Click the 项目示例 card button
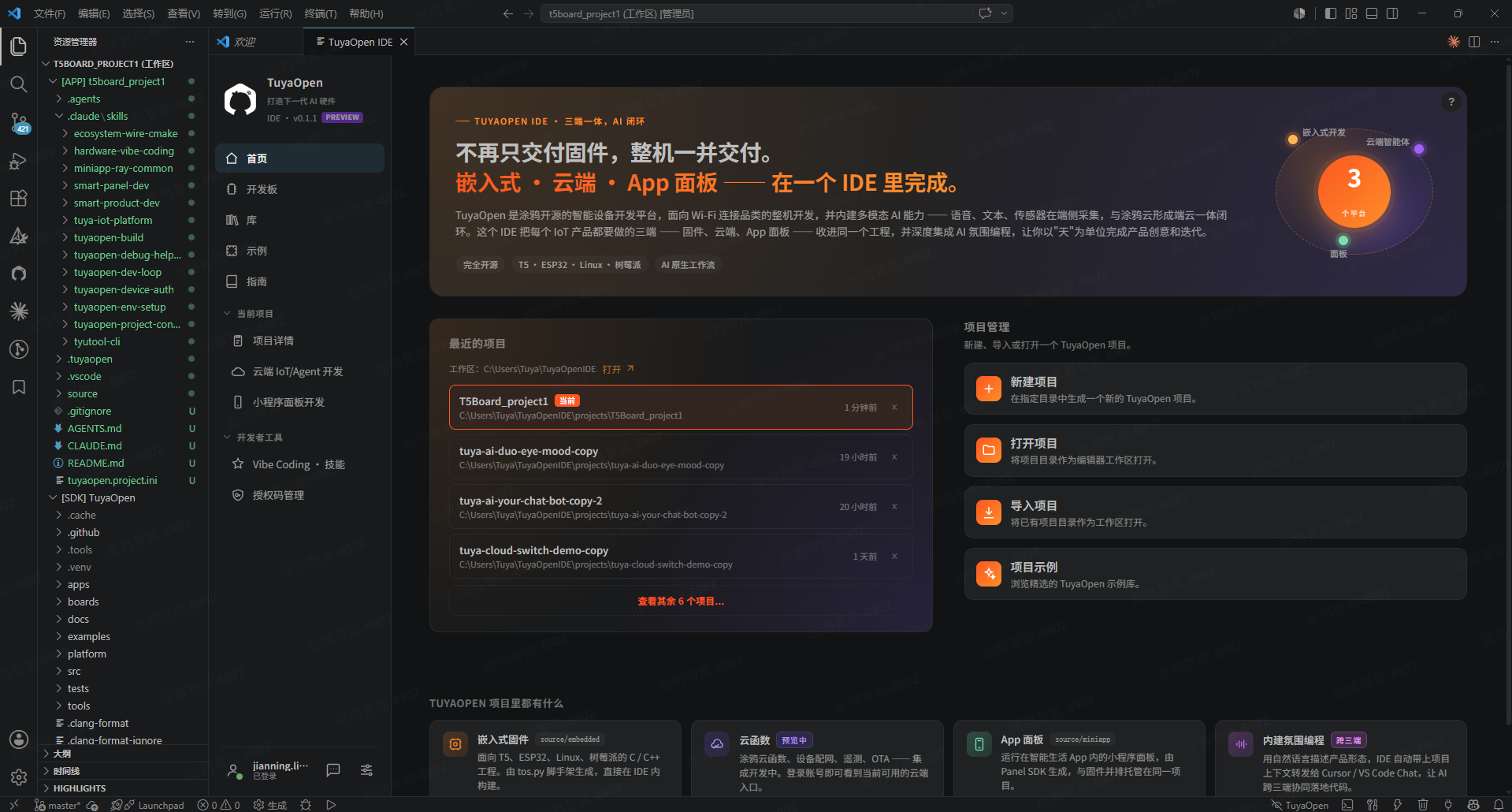Screen dimensions: 1512x812 coord(1215,574)
